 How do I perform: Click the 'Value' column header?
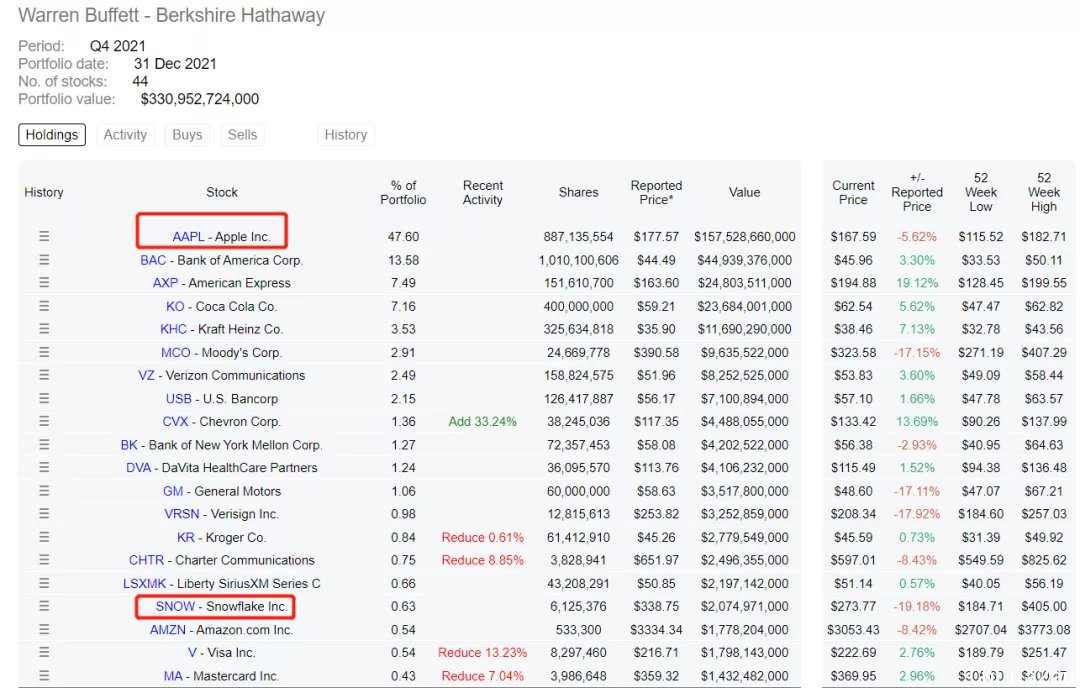pos(745,192)
